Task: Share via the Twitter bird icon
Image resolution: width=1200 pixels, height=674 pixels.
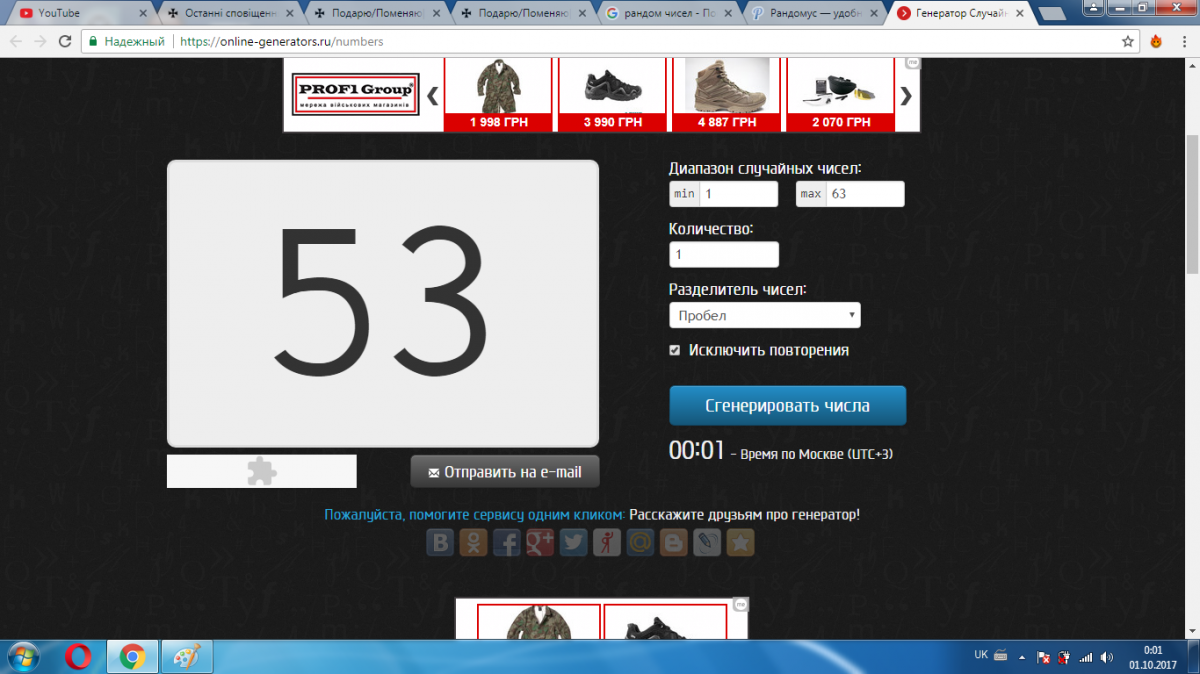Action: tap(573, 543)
